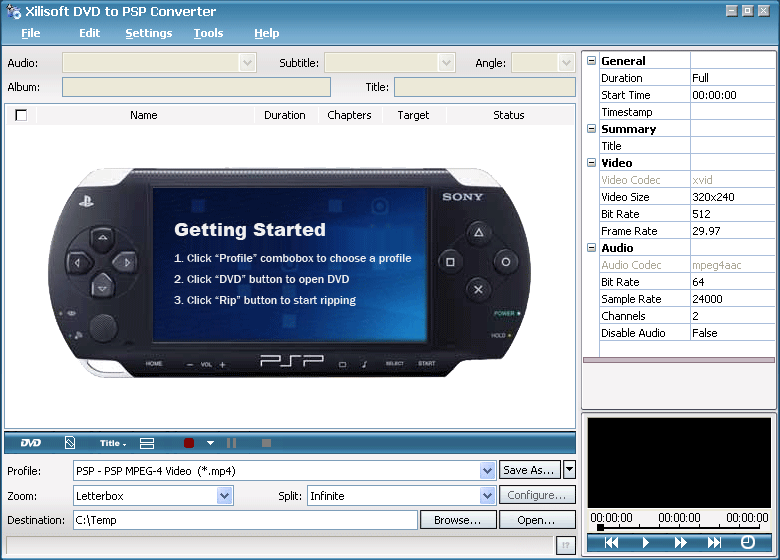Viewport: 780px width, 560px height.
Task: Open the Settings menu
Action: pos(148,33)
